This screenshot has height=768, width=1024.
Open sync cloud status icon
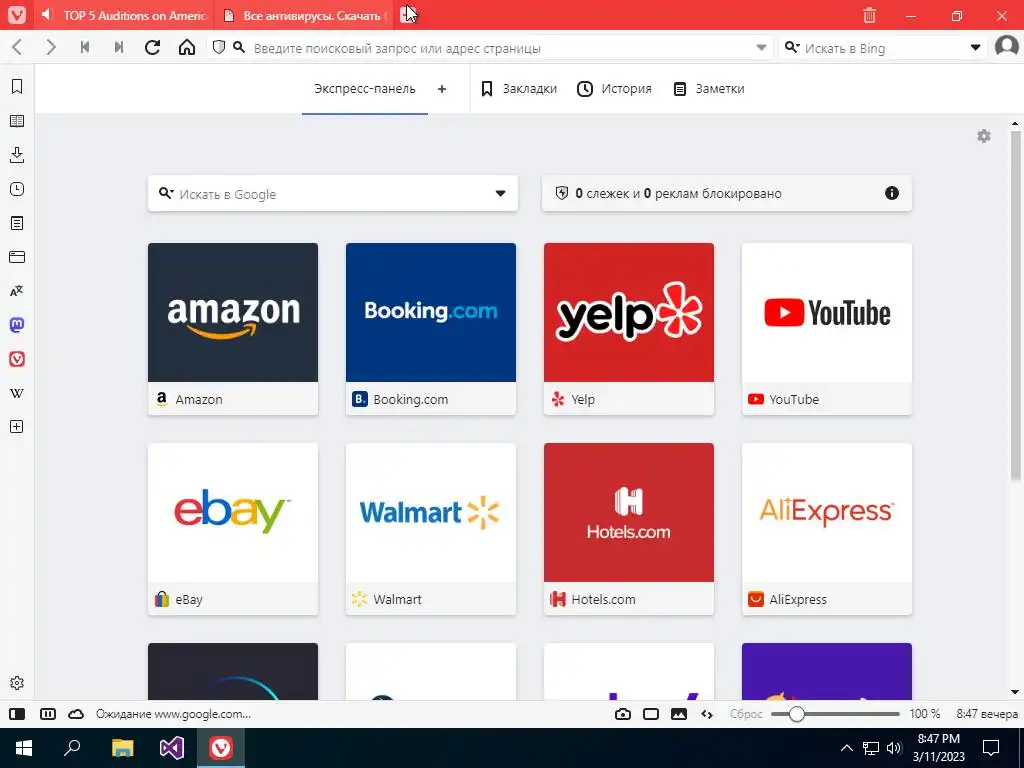point(76,714)
